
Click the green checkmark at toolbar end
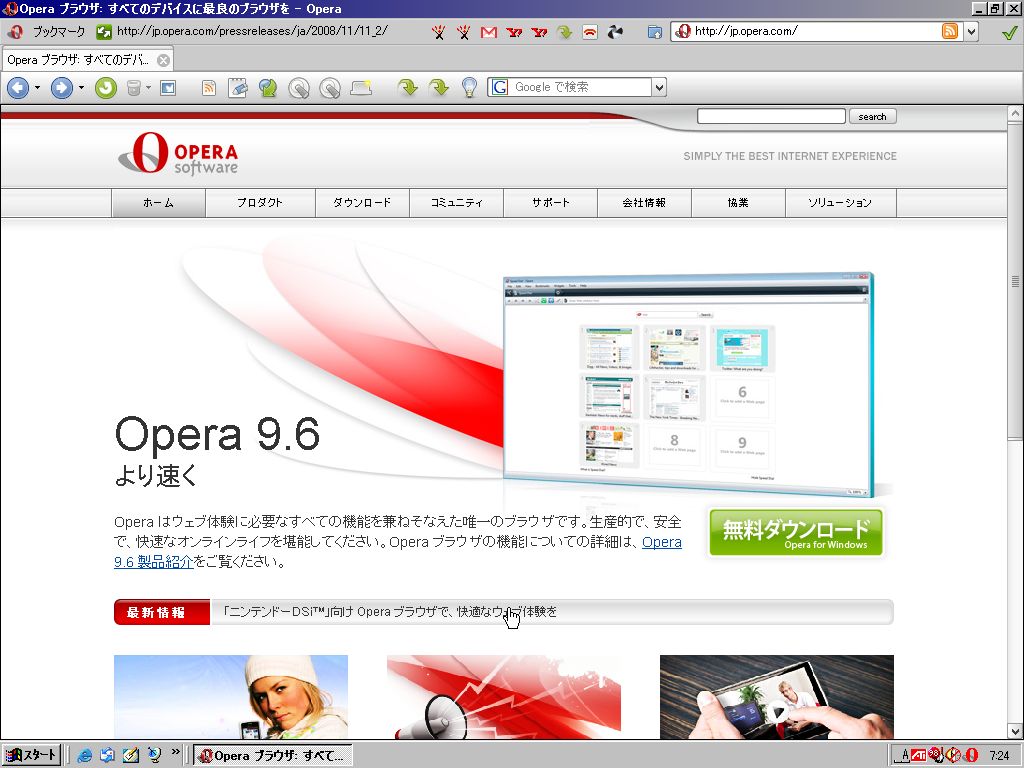1010,32
